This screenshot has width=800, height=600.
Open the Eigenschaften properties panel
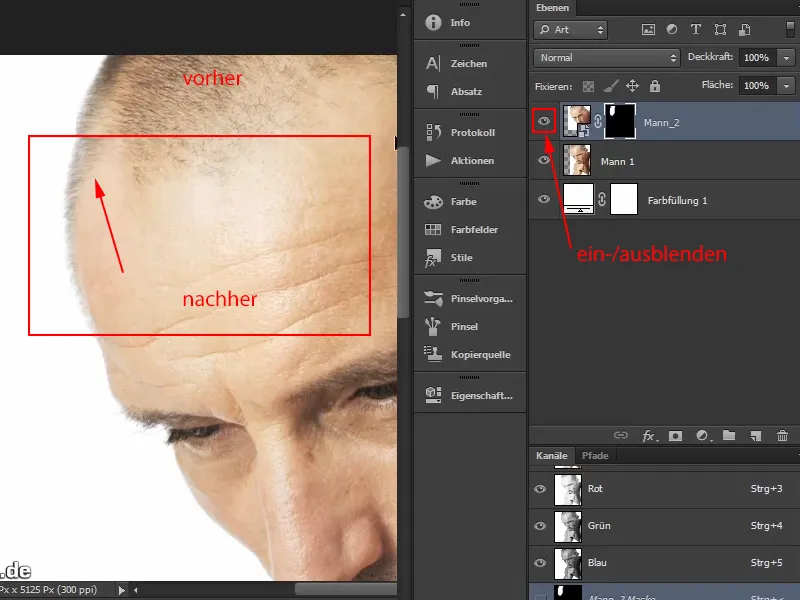469,395
